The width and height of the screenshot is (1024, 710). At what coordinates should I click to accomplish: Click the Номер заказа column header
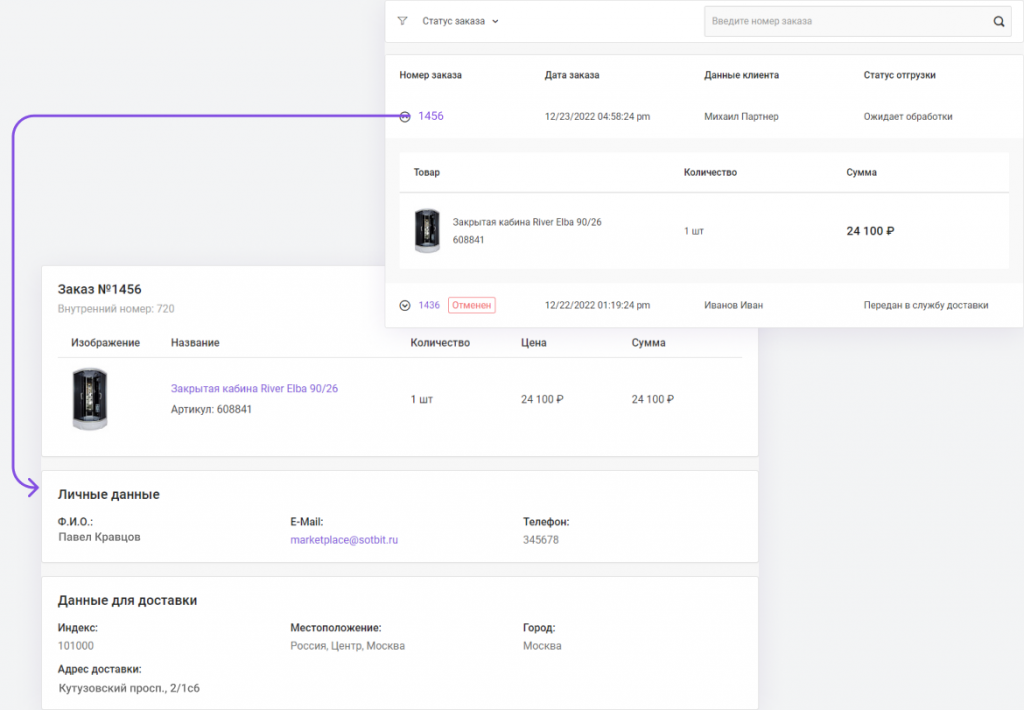coord(430,75)
